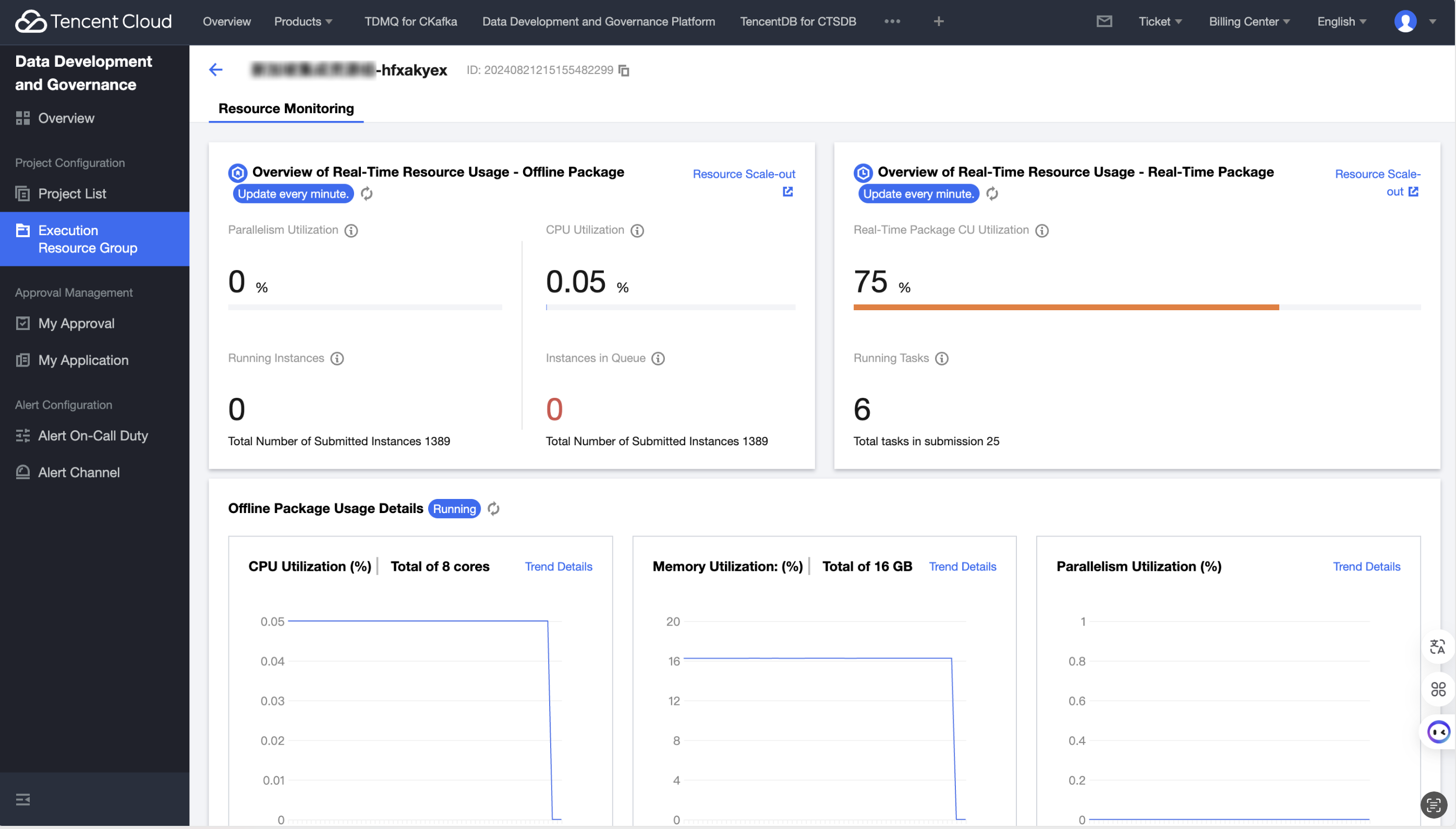
Task: Open the message center mail icon
Action: click(1103, 21)
